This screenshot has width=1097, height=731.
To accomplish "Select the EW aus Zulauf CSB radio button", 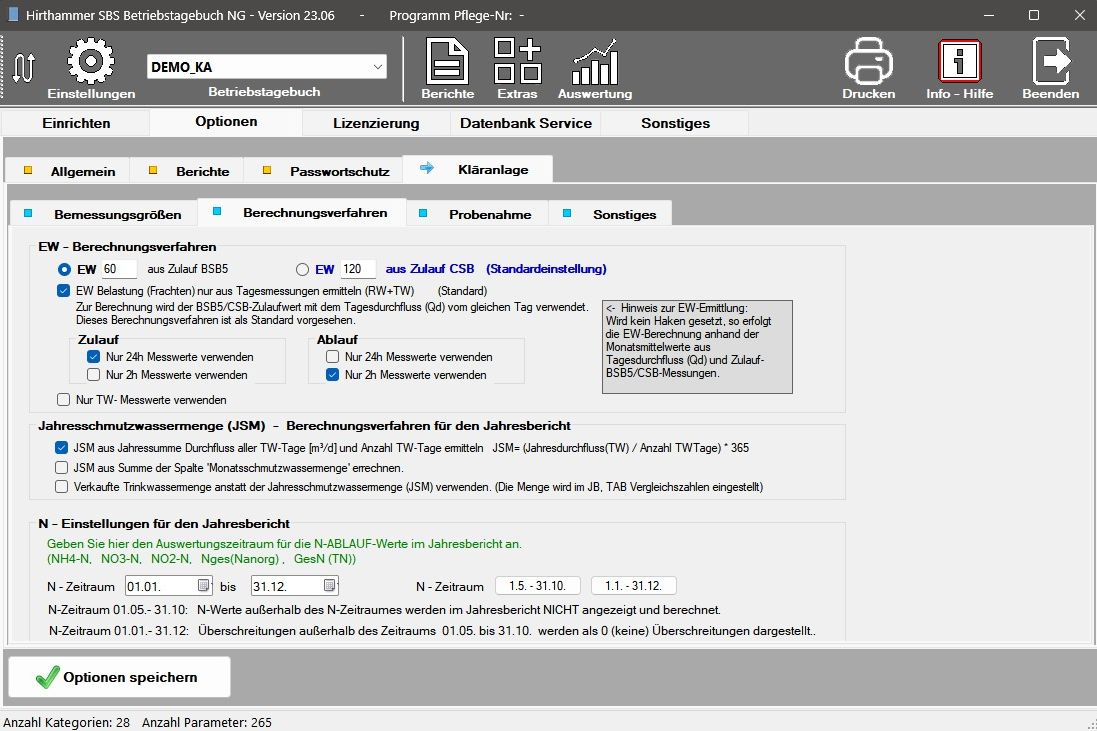I will [303, 269].
